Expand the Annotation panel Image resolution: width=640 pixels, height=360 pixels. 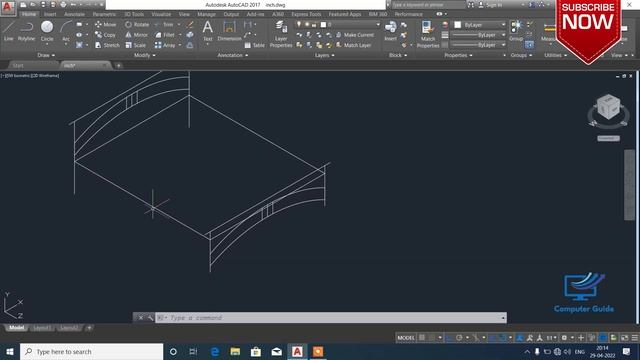click(x=233, y=55)
